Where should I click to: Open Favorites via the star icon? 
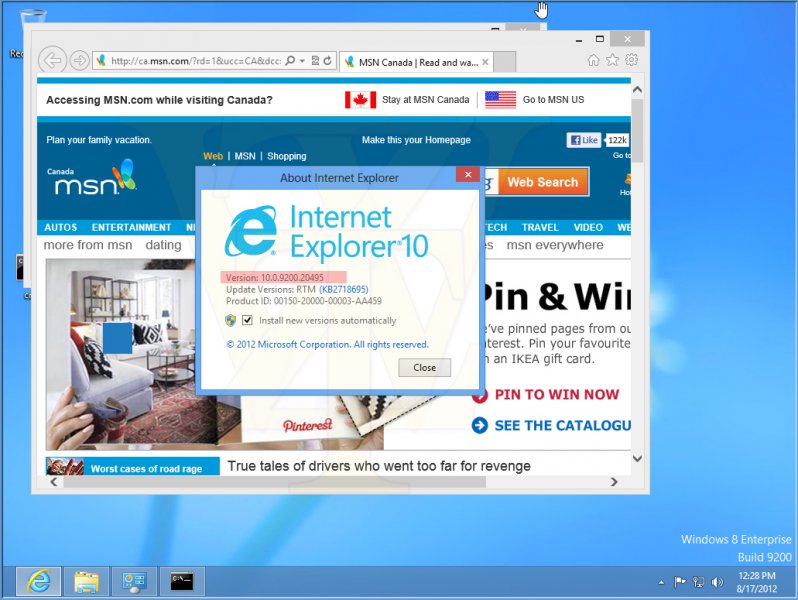[x=612, y=60]
